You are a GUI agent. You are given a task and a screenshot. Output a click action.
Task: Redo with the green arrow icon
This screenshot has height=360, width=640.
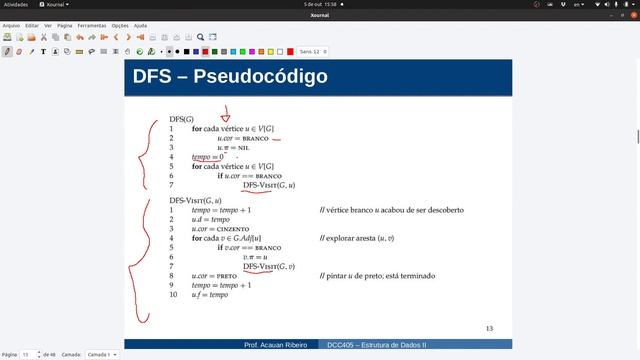pos(92,37)
